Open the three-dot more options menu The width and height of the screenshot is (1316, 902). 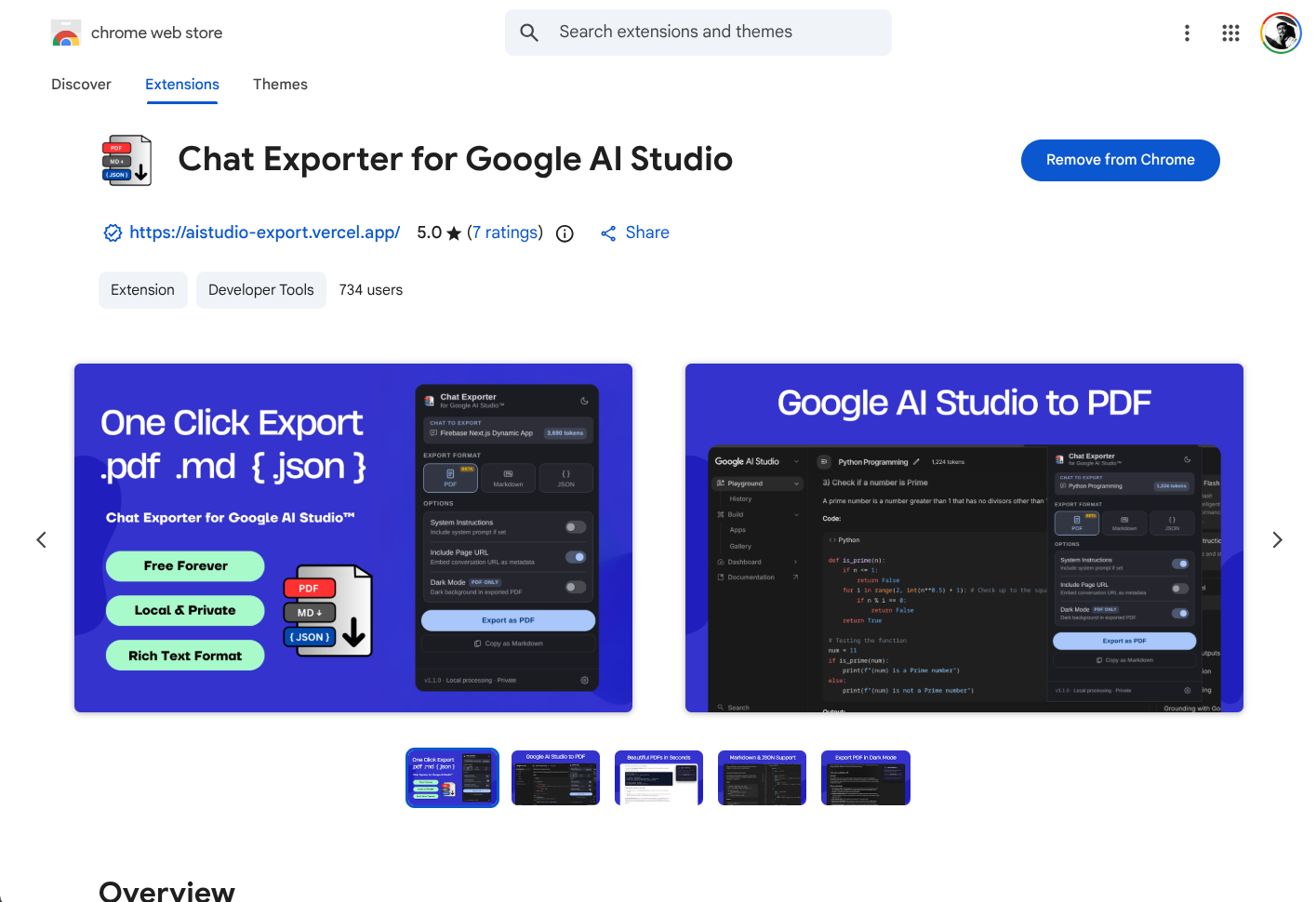1187,33
